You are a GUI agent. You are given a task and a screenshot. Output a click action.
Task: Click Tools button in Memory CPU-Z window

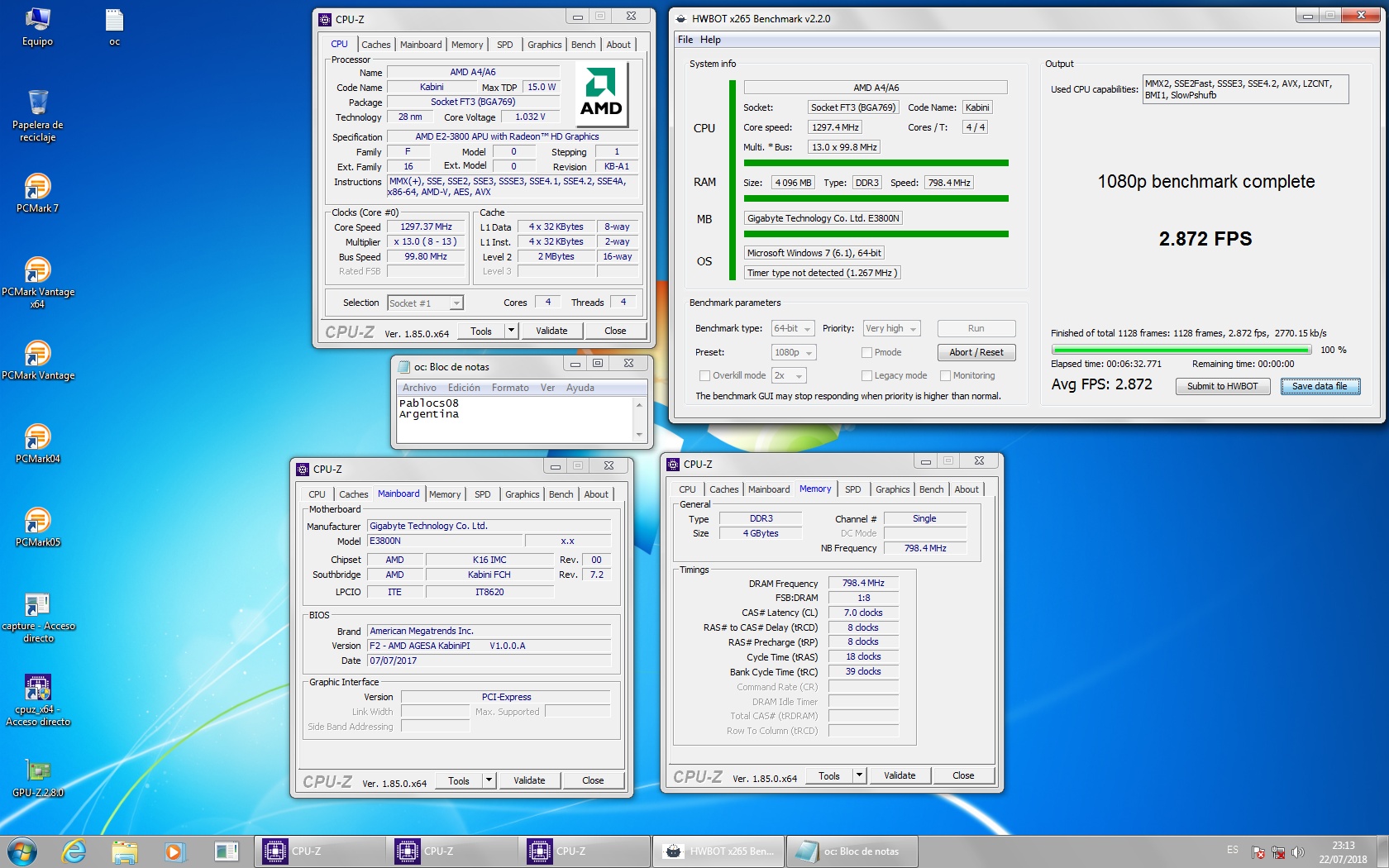tap(828, 775)
